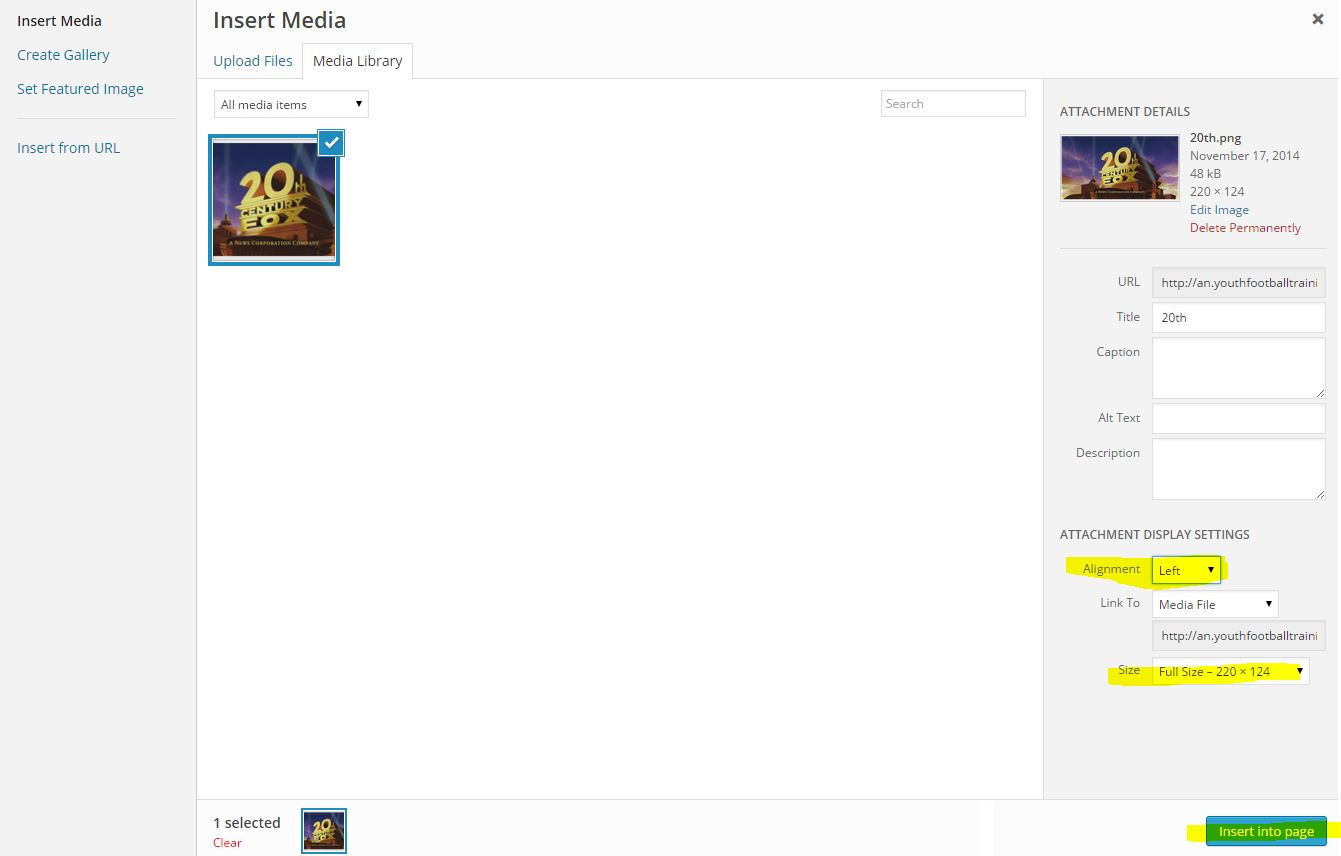
Task: Click the Edit Image link
Action: point(1219,210)
